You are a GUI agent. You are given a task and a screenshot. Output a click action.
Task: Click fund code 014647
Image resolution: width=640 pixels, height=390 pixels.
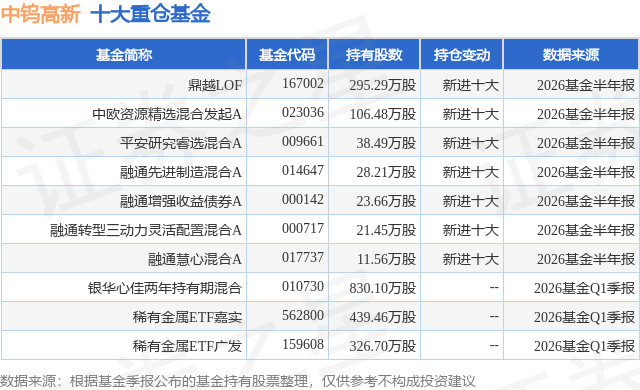tap(302, 171)
